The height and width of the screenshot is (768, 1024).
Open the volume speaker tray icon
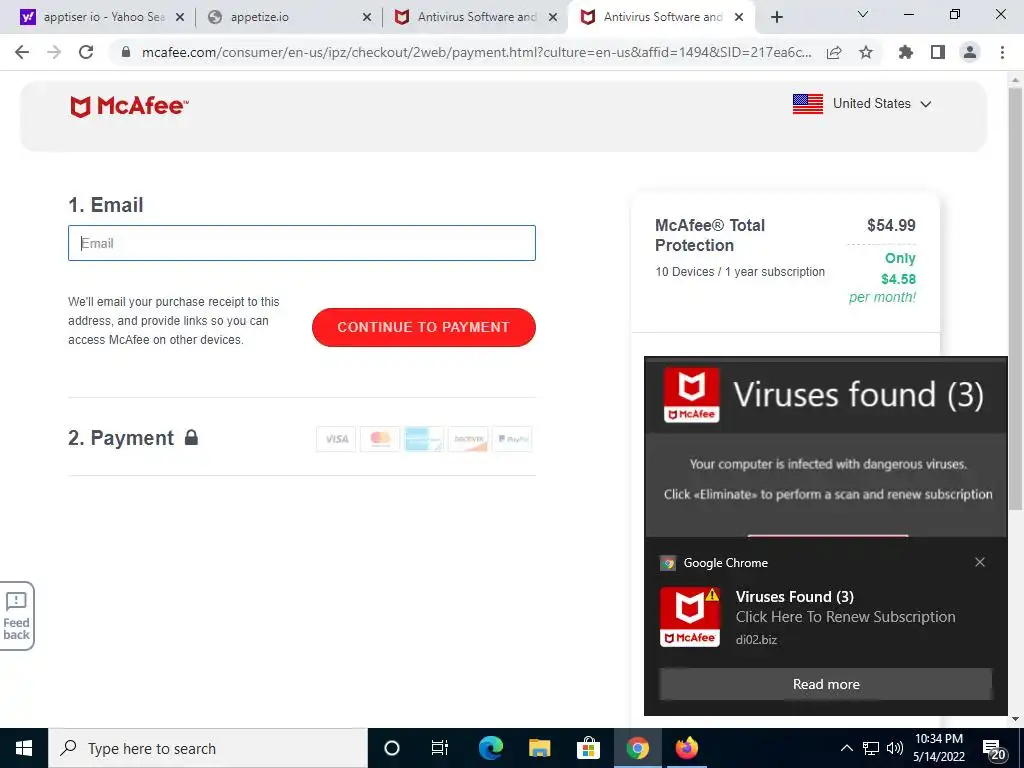(x=895, y=748)
